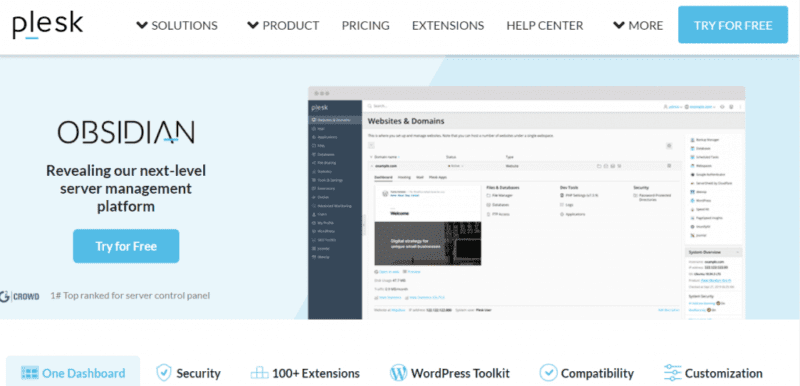The image size is (800, 386).
Task: Click the 100+ Extensions blocks icon
Action: [x=259, y=373]
